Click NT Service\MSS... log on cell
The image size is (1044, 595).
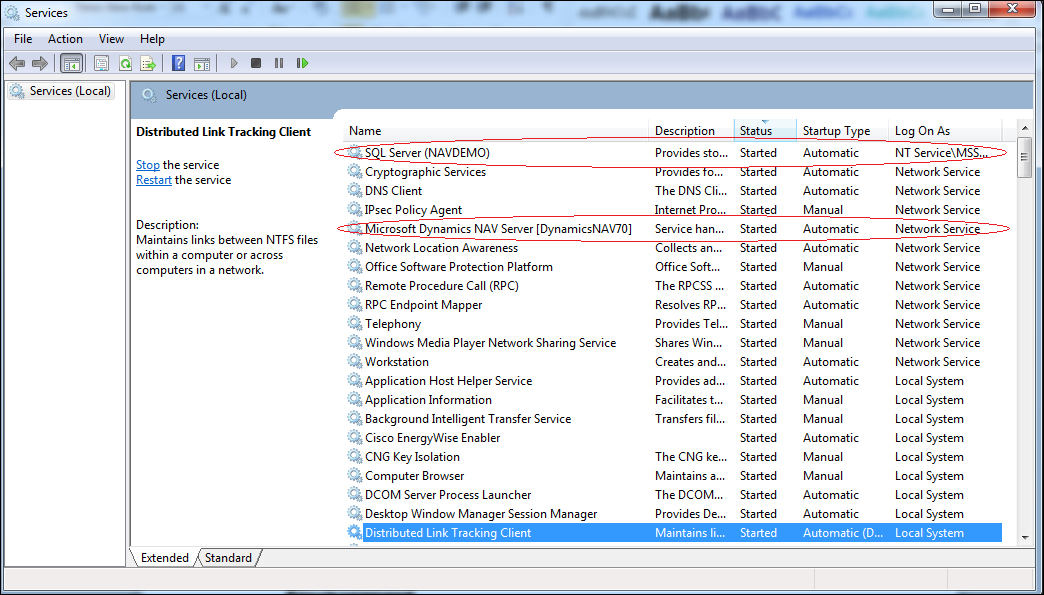tap(941, 152)
